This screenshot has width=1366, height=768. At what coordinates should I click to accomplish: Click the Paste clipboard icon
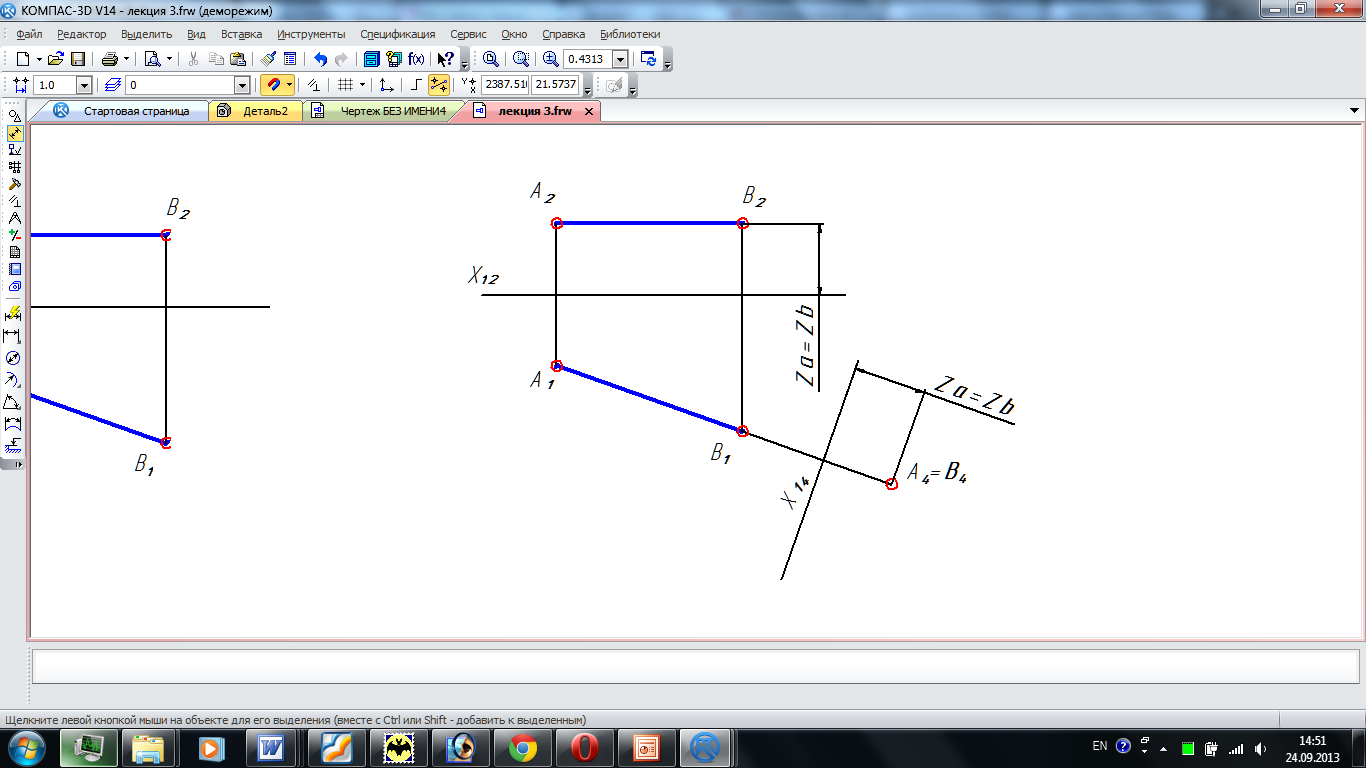[237, 59]
